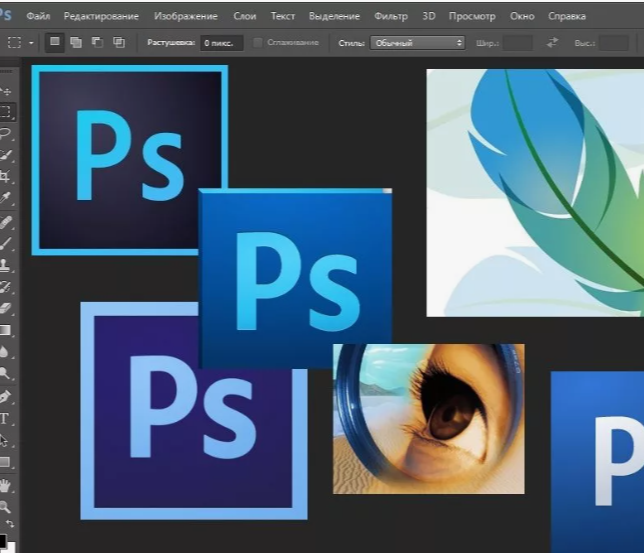644x553 pixels.
Task: Select the Crop tool
Action: [6, 177]
